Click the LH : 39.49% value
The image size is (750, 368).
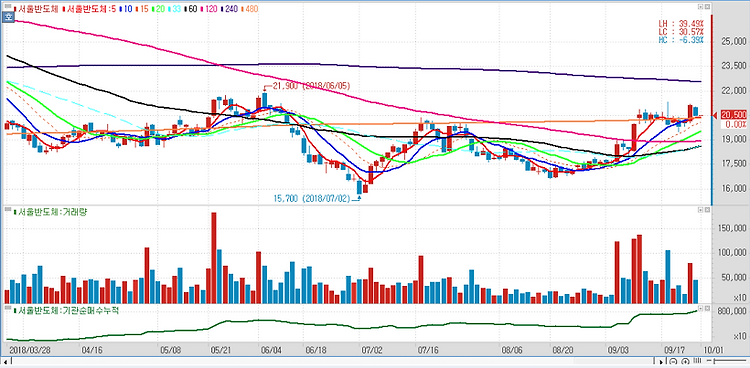[x=682, y=23]
